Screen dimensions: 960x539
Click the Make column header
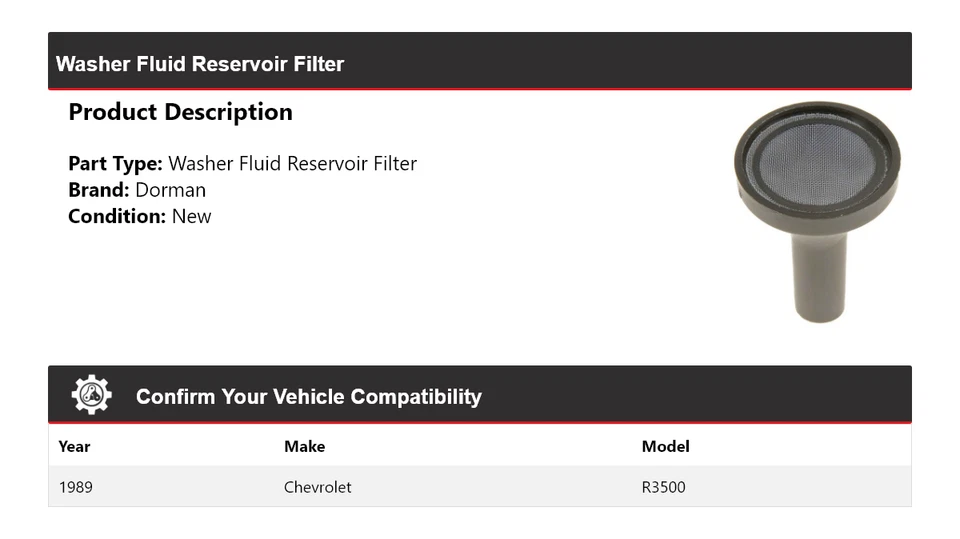click(304, 446)
